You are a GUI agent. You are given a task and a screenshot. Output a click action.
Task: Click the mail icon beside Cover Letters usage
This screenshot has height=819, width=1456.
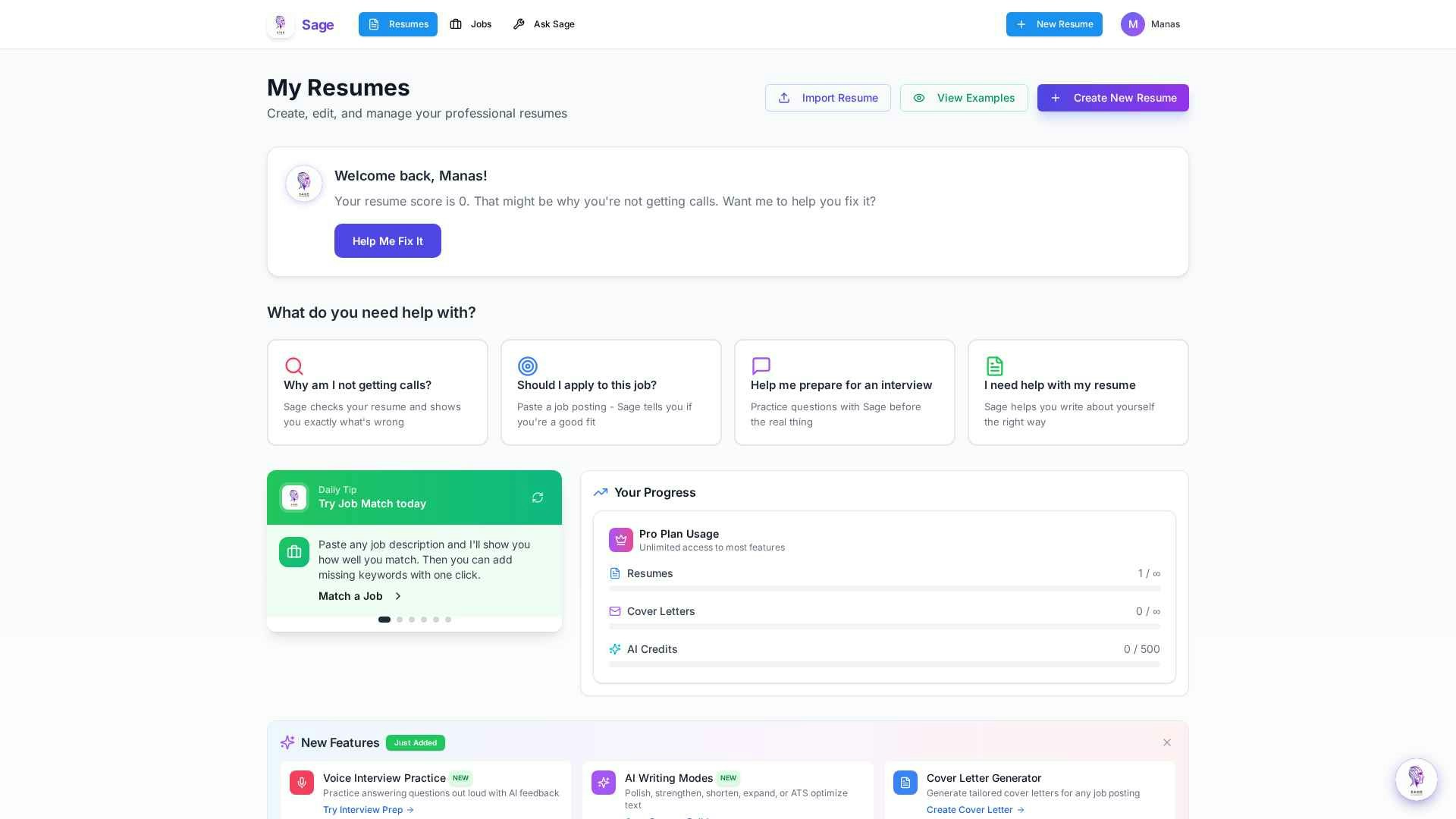pyautogui.click(x=614, y=611)
